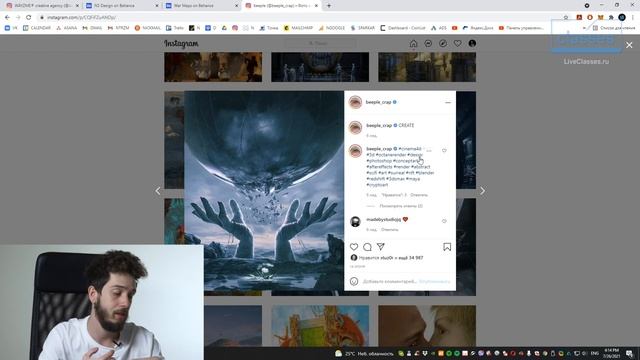Open the activity heart icon in header
Viewport: 640px width, 360px height.
(458, 43)
